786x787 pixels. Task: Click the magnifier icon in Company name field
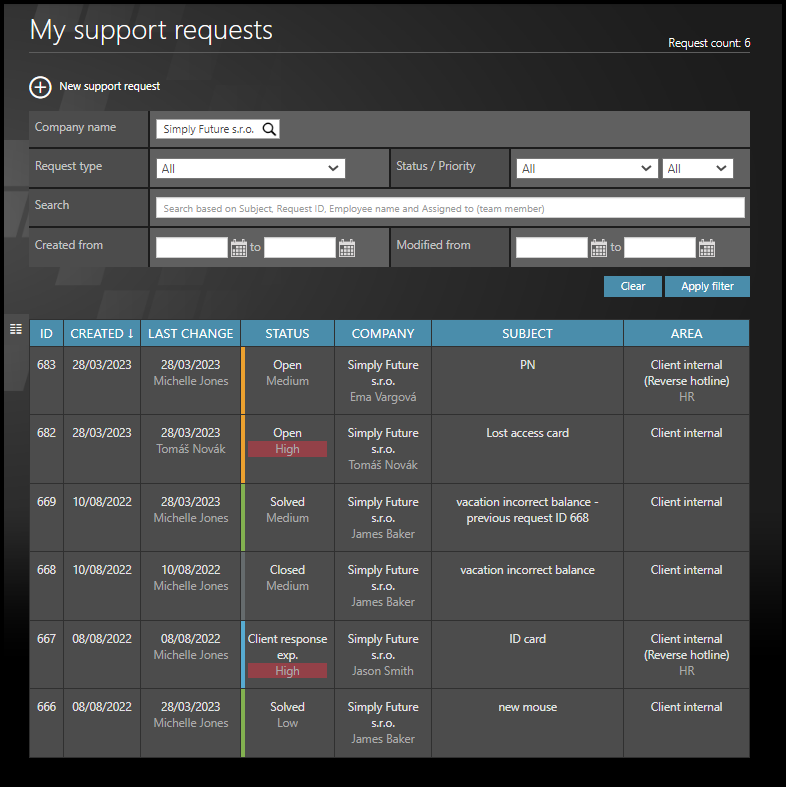pyautogui.click(x=269, y=129)
